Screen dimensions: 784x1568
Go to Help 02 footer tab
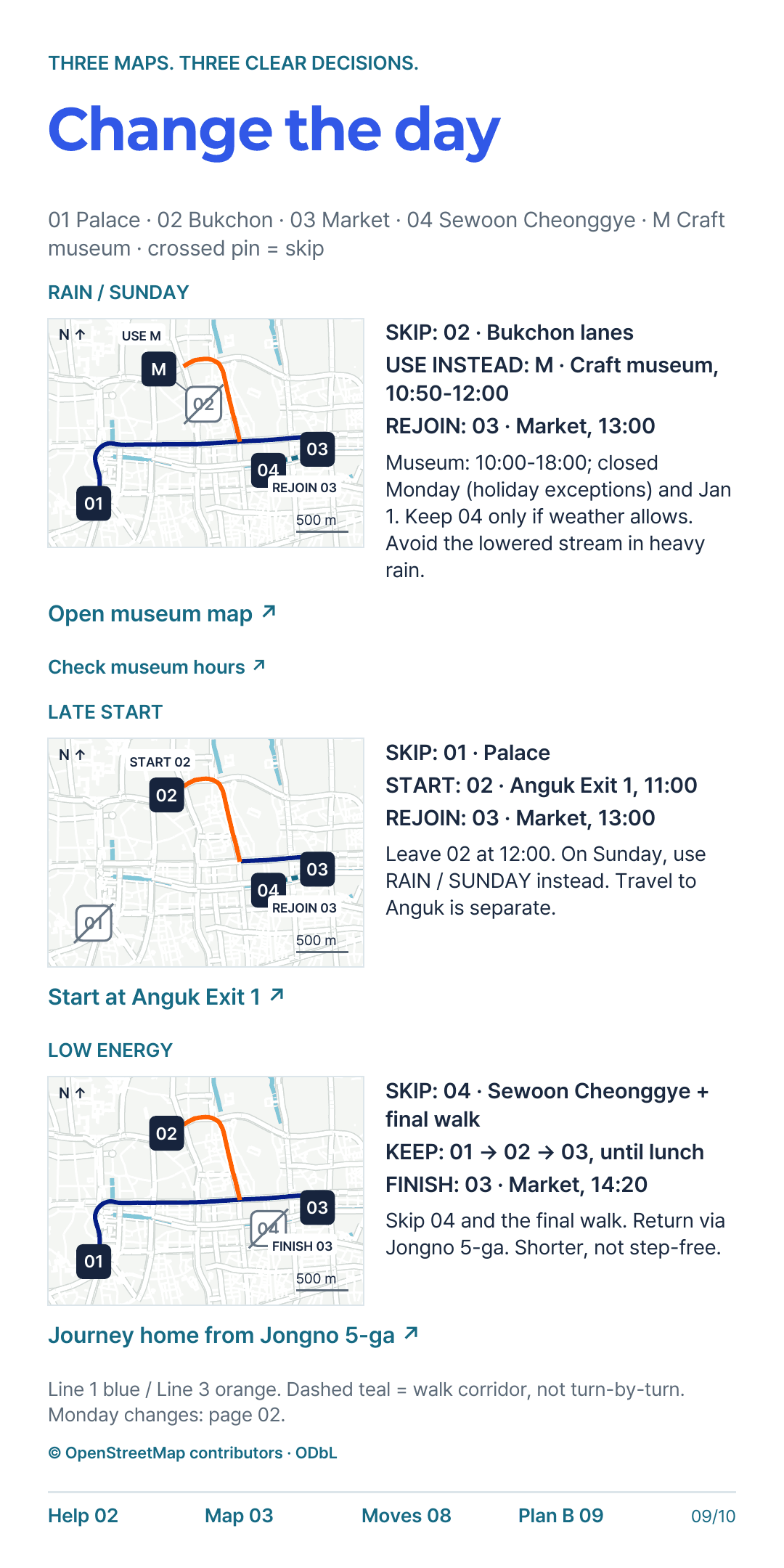click(83, 1515)
